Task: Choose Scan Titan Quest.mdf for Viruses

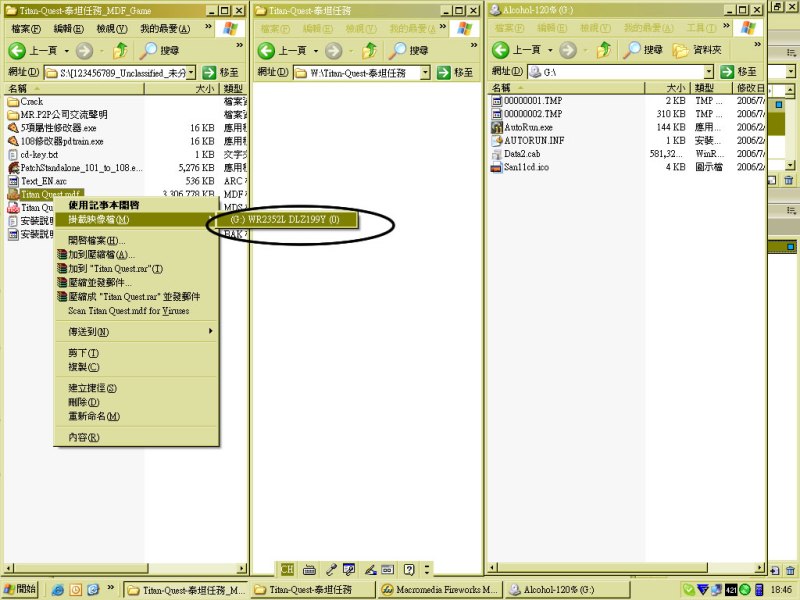Action: tap(136, 311)
